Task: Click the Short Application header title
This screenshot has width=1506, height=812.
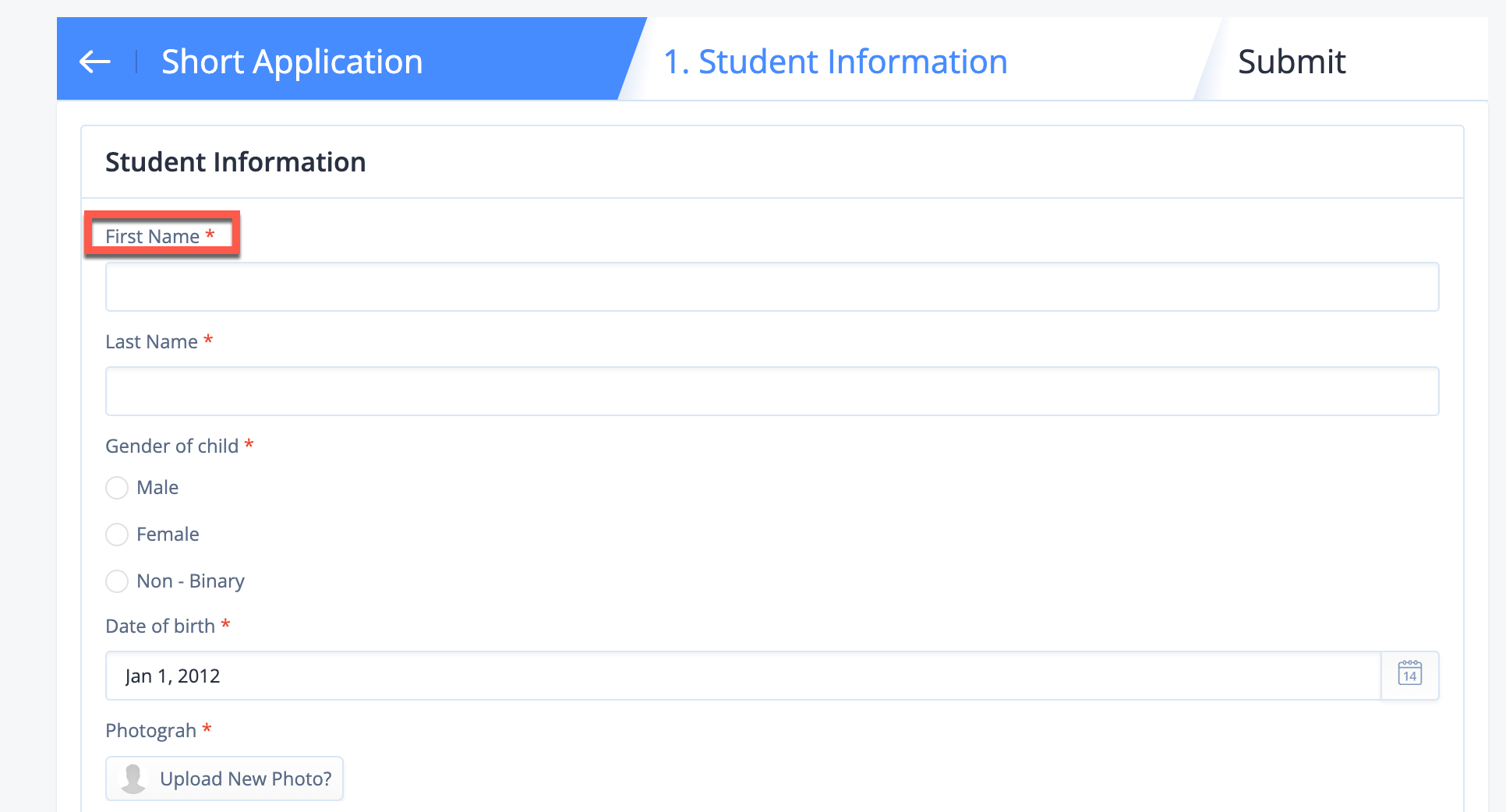Action: pos(292,62)
